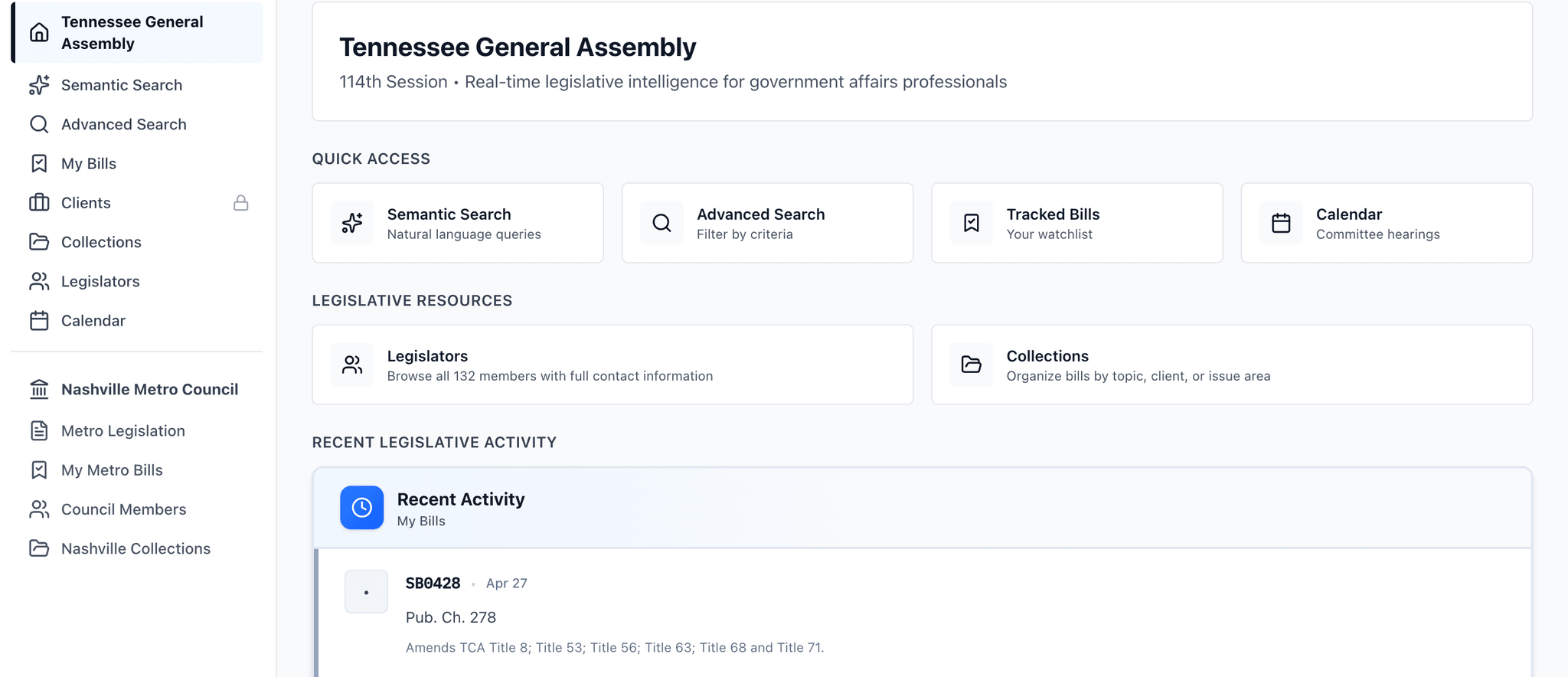Click the lock icon next to Clients
Viewport: 1568px width, 677px height.
coord(242,202)
